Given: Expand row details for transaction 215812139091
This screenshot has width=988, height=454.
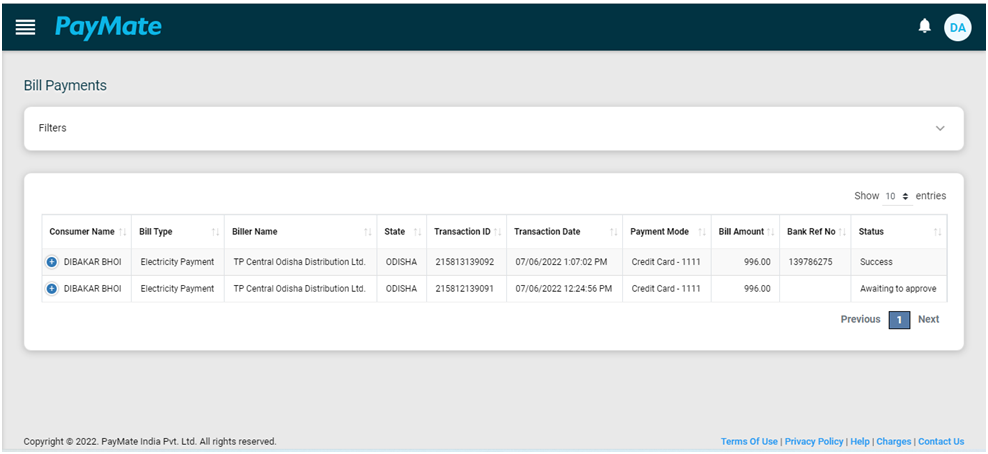Looking at the screenshot, I should (x=52, y=288).
